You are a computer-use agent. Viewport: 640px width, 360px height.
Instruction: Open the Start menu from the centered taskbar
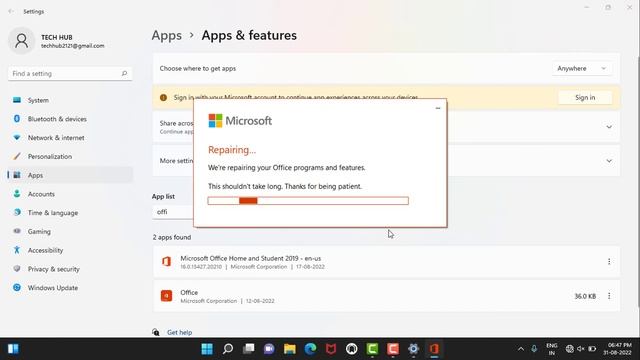[x=207, y=349]
